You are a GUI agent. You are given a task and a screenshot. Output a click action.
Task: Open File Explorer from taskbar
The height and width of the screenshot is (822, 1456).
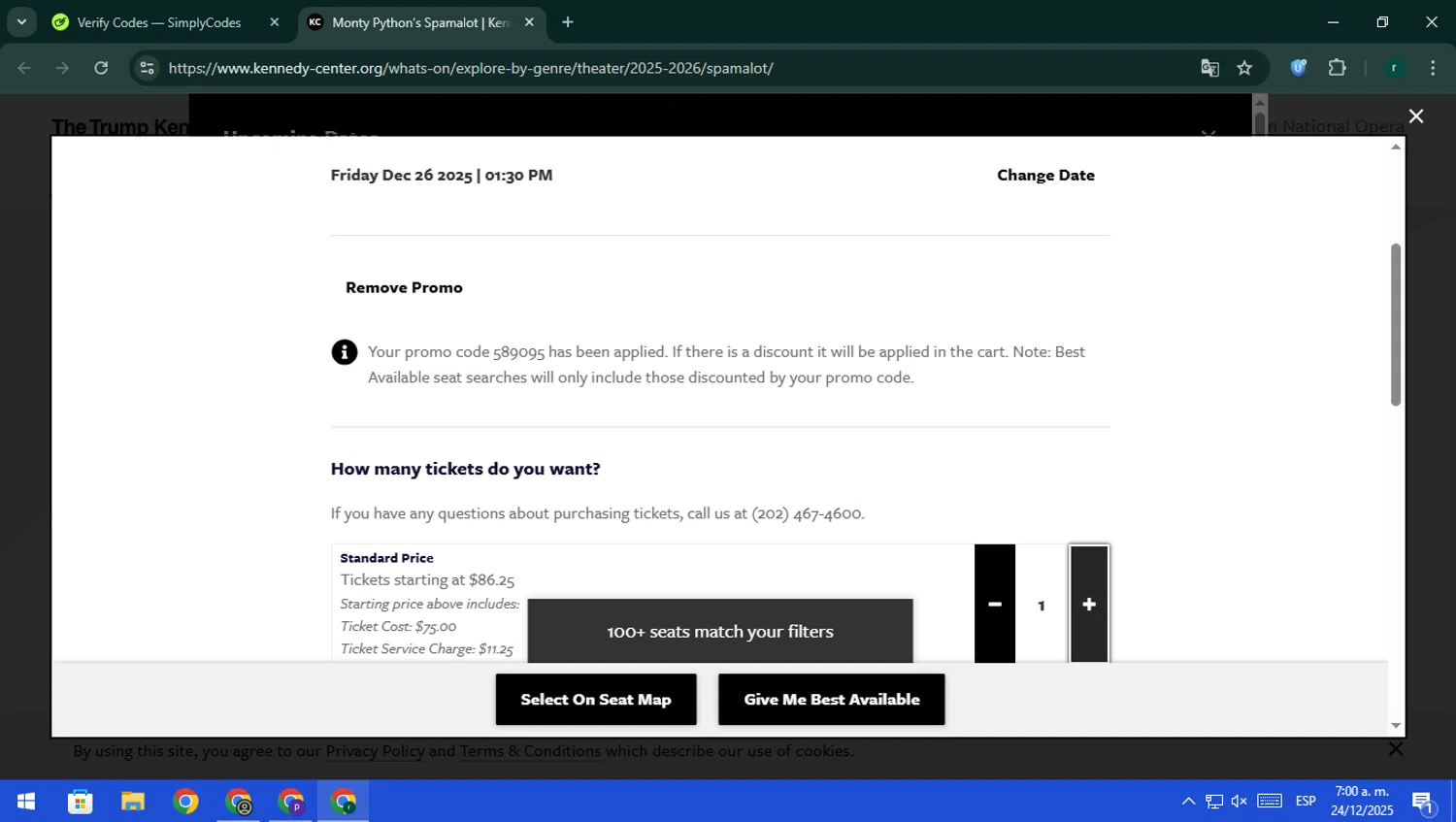pos(133,802)
